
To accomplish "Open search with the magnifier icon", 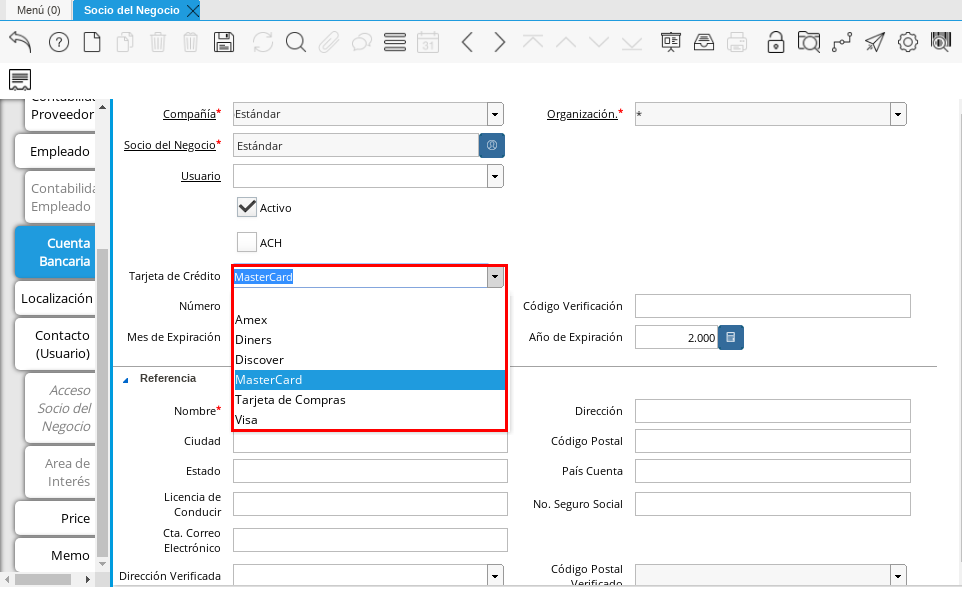I will click(295, 42).
